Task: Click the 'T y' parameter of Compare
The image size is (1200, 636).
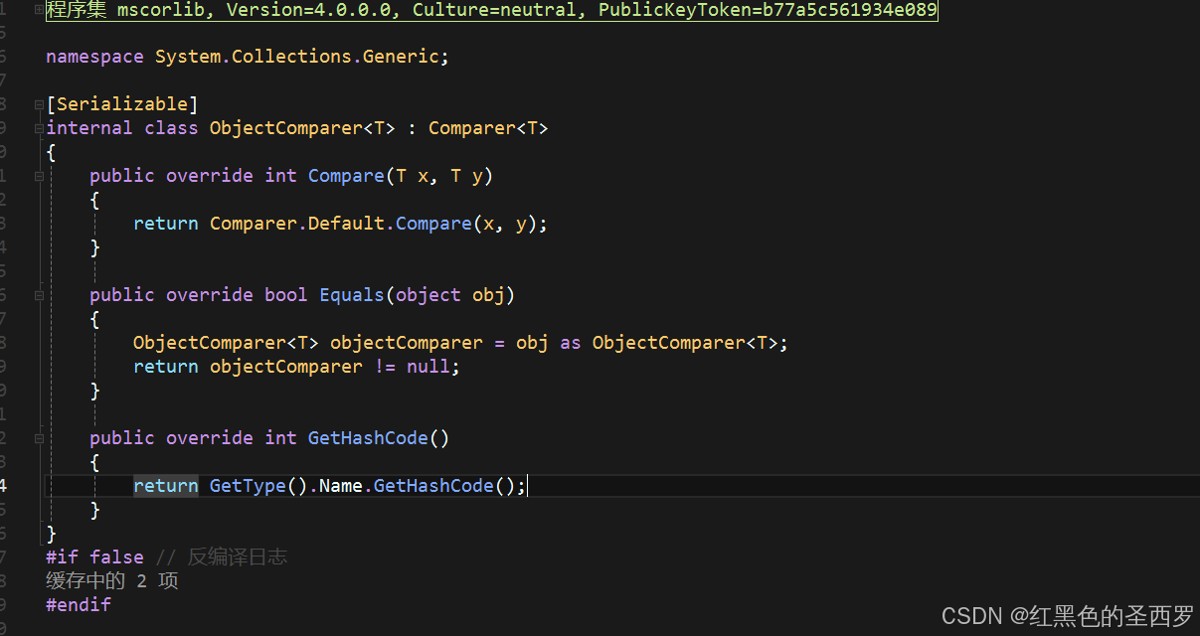Action: pyautogui.click(x=467, y=176)
